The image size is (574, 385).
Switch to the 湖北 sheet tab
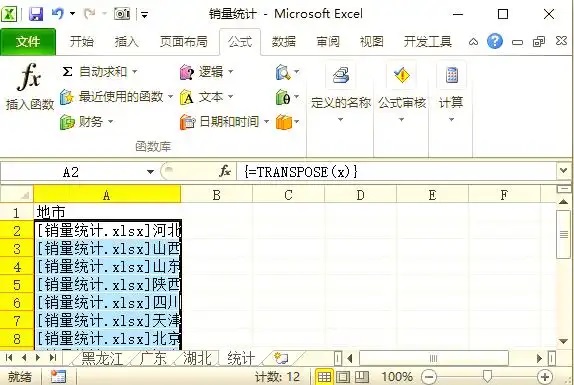click(197, 358)
